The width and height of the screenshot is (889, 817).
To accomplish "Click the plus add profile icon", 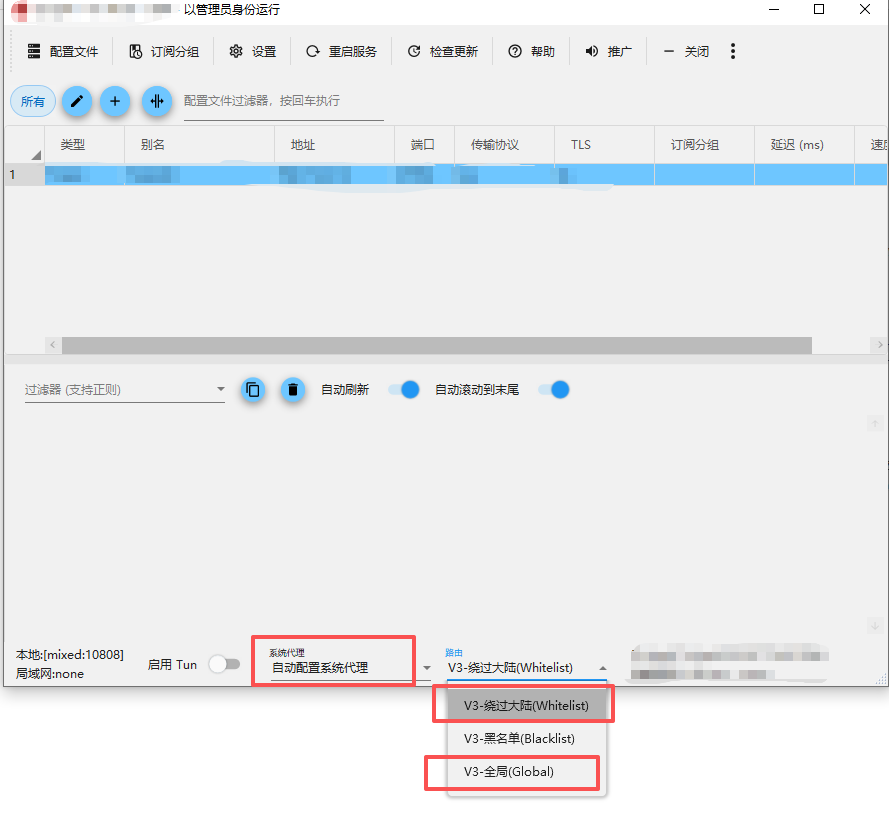I will point(115,101).
